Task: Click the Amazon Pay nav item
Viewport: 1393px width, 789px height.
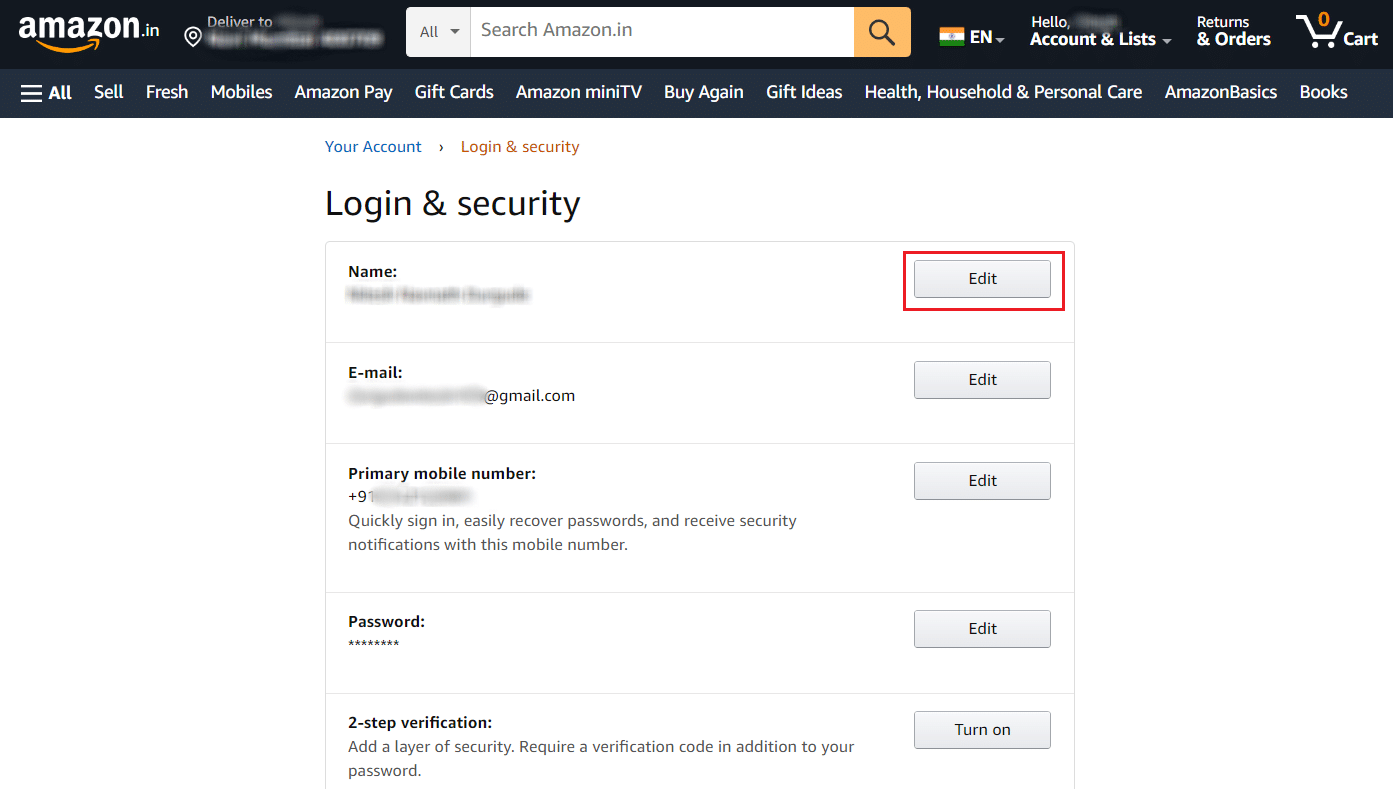Action: [343, 92]
